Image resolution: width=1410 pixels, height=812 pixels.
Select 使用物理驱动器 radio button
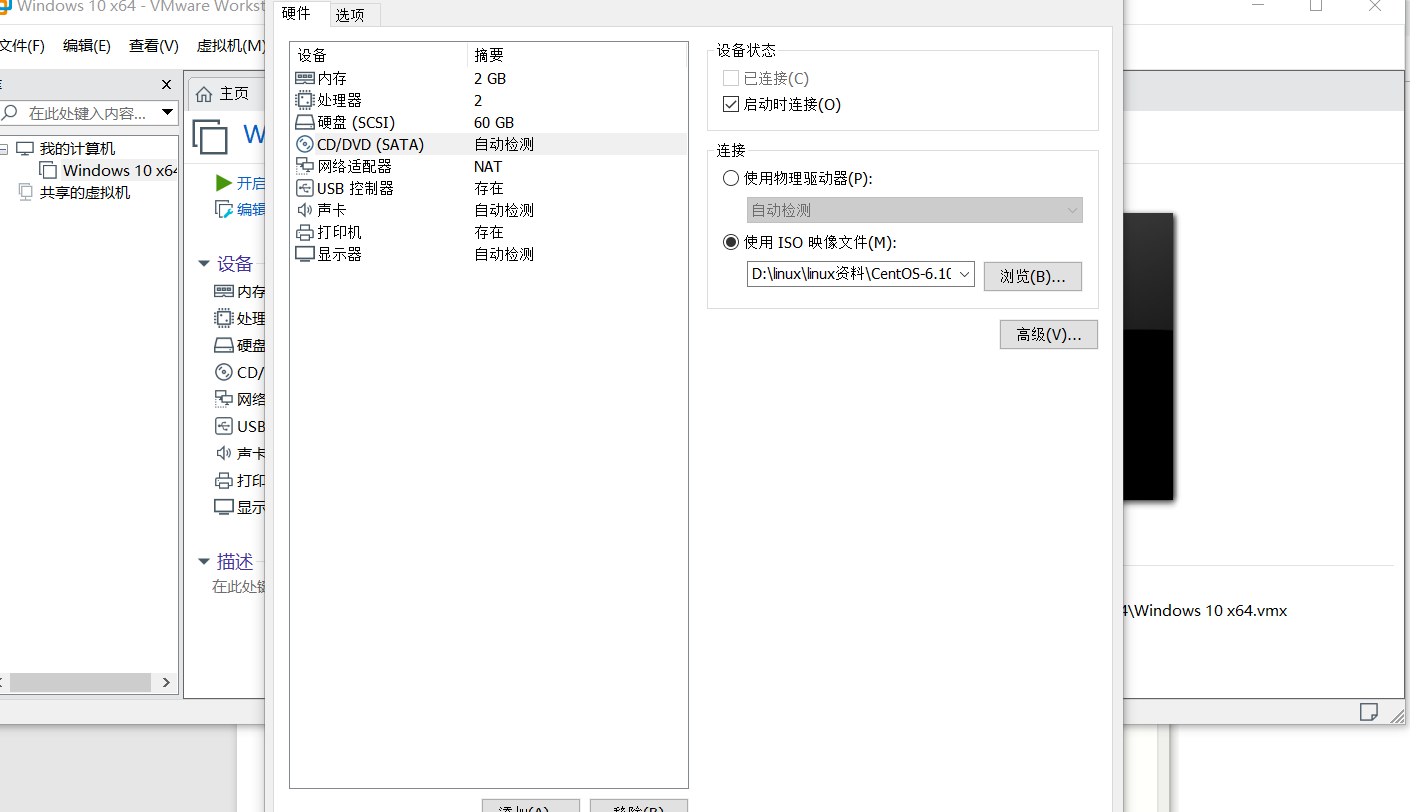coord(731,178)
